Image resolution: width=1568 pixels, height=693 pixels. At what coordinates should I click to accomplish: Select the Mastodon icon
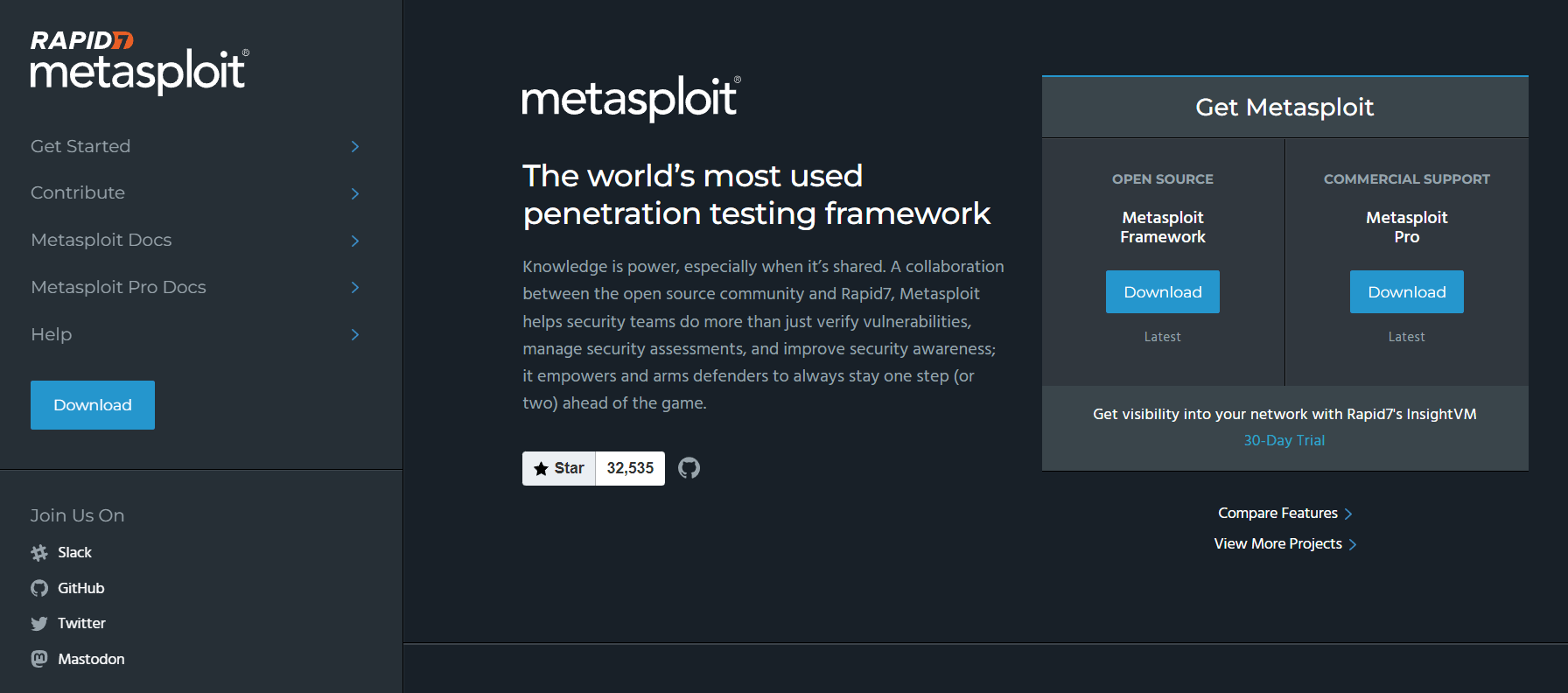click(x=39, y=658)
